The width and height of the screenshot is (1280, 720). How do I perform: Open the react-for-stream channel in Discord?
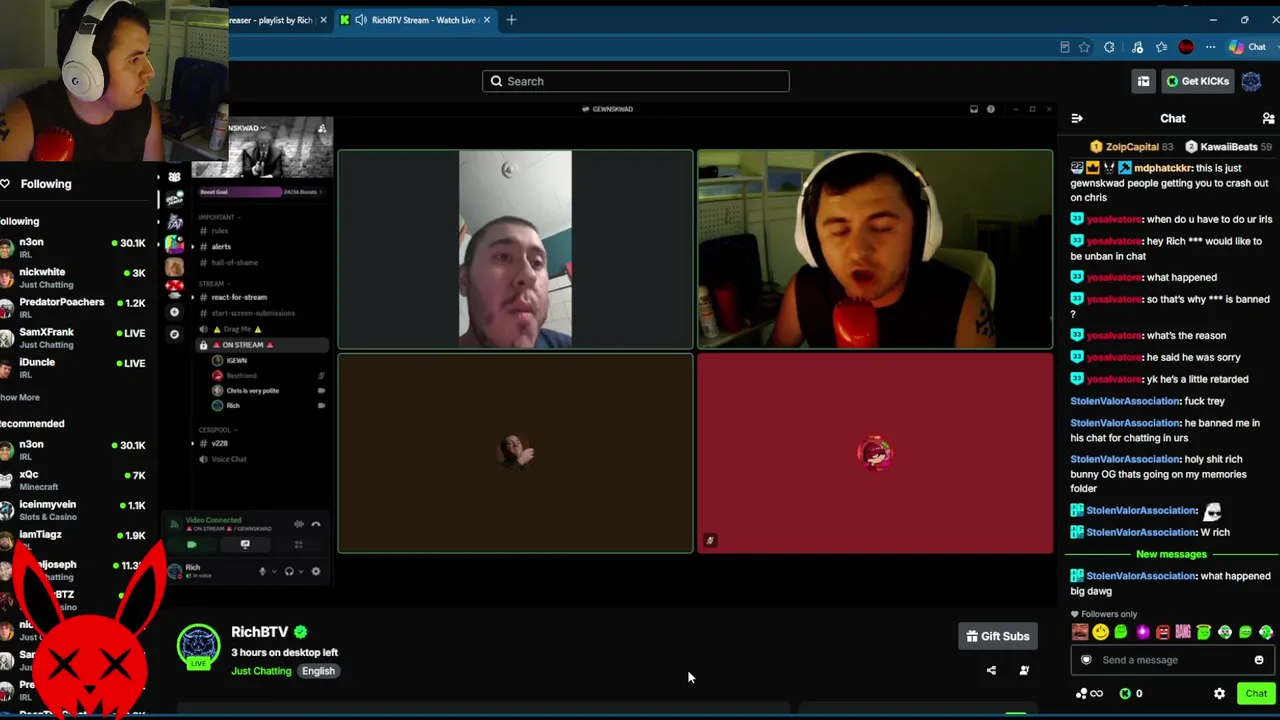click(x=260, y=297)
